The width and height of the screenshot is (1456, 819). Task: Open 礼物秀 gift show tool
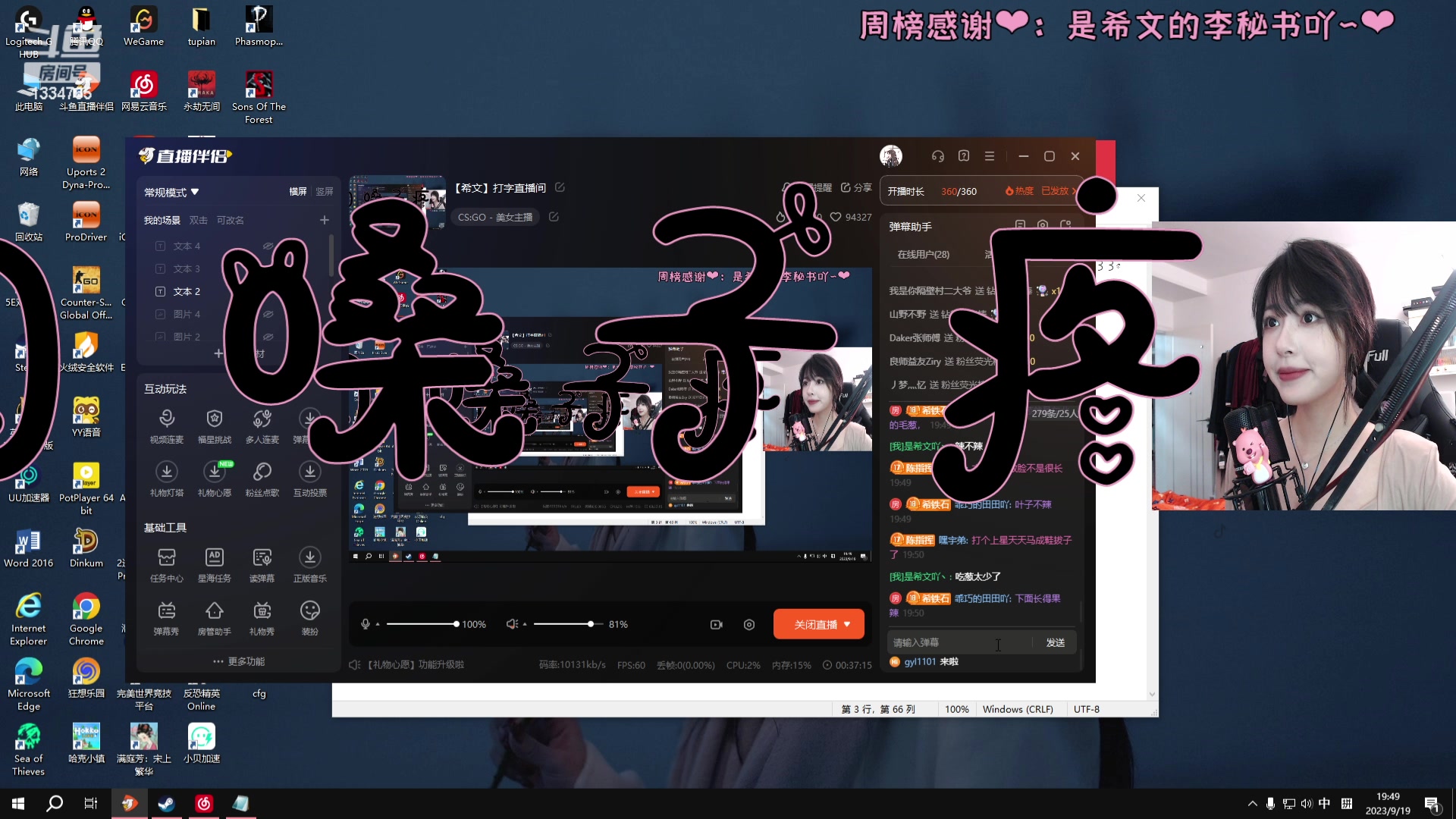tap(262, 618)
